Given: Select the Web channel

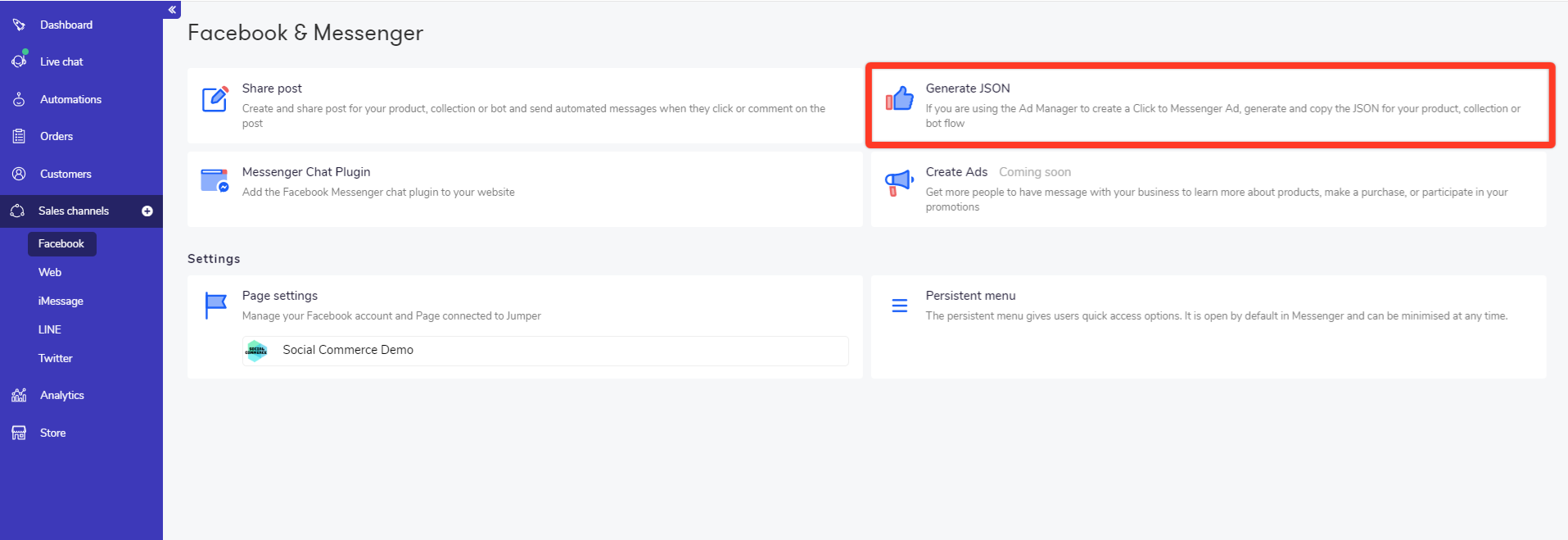Looking at the screenshot, I should tap(50, 272).
